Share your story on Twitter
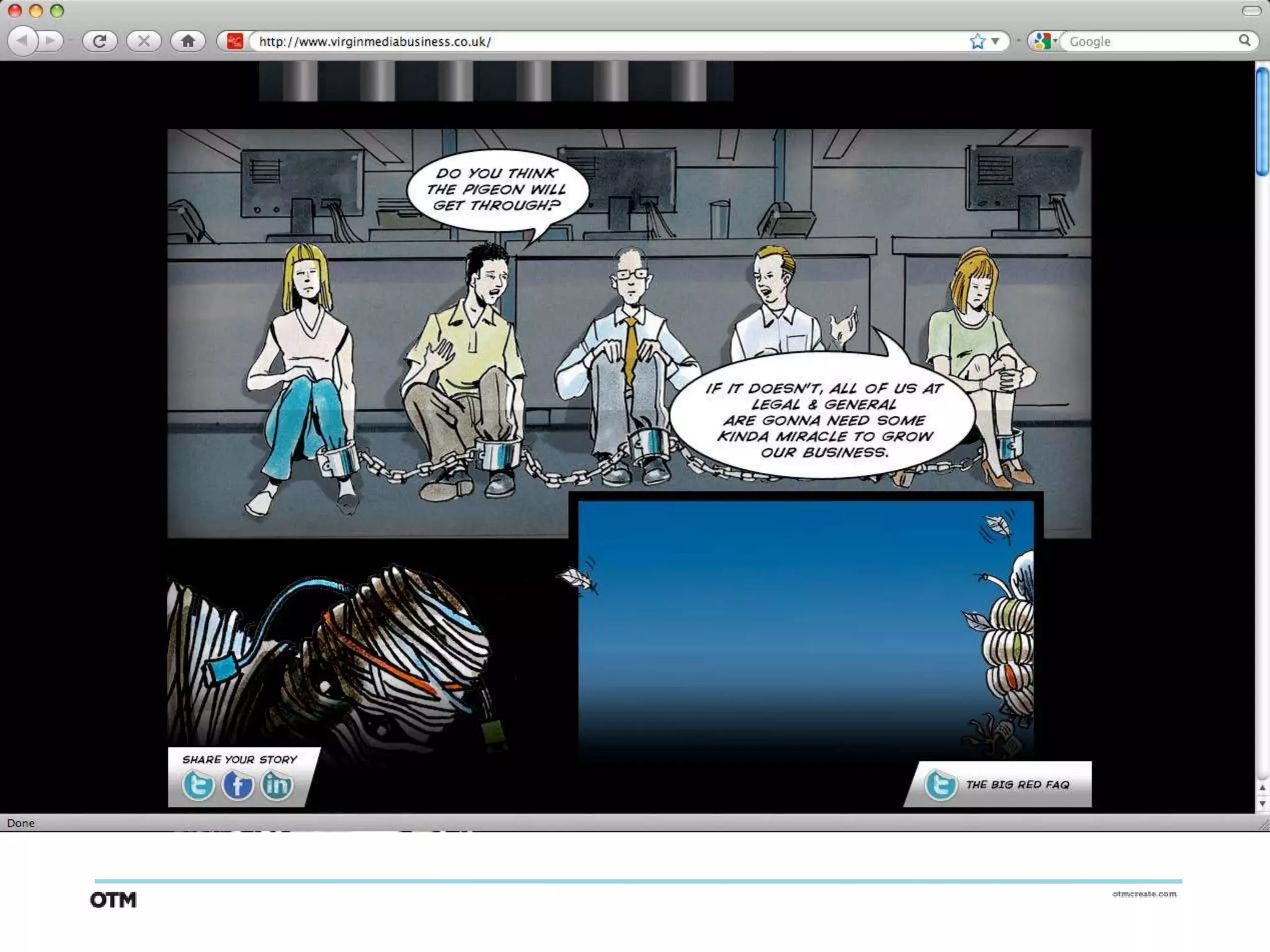 (x=198, y=786)
